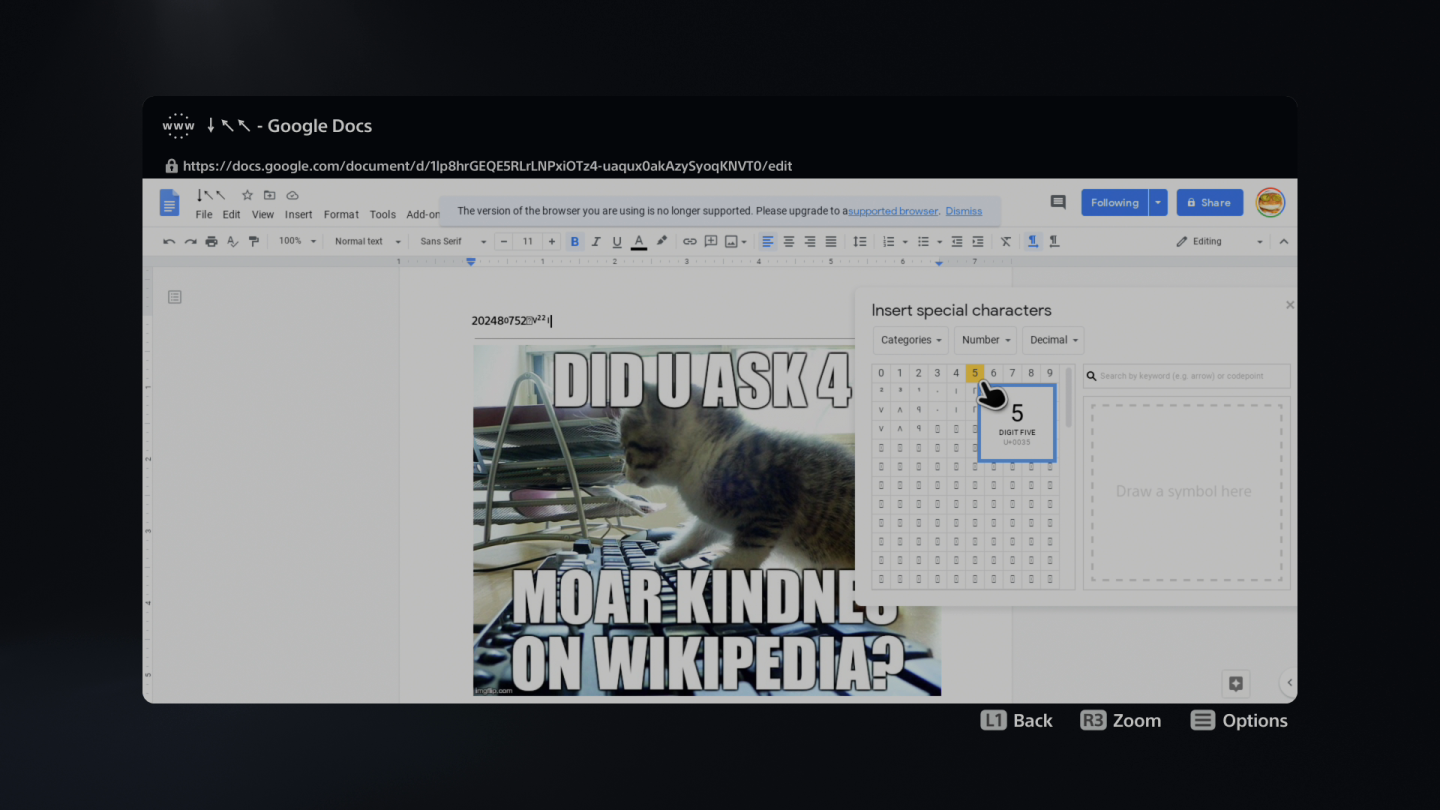The image size is (1440, 810).
Task: Decrease font size with minus button
Action: 504,241
